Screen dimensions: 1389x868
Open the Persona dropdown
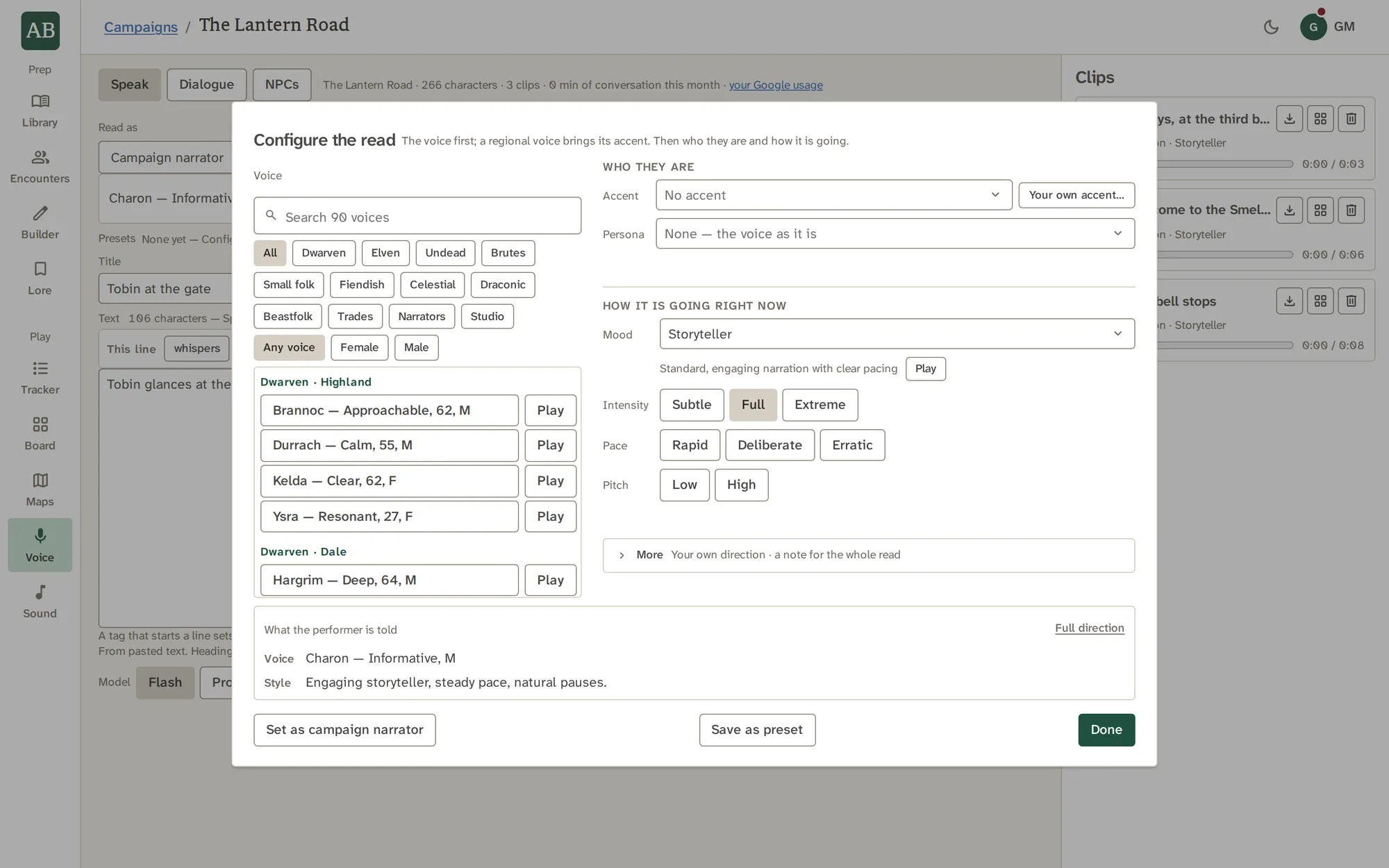895,234
